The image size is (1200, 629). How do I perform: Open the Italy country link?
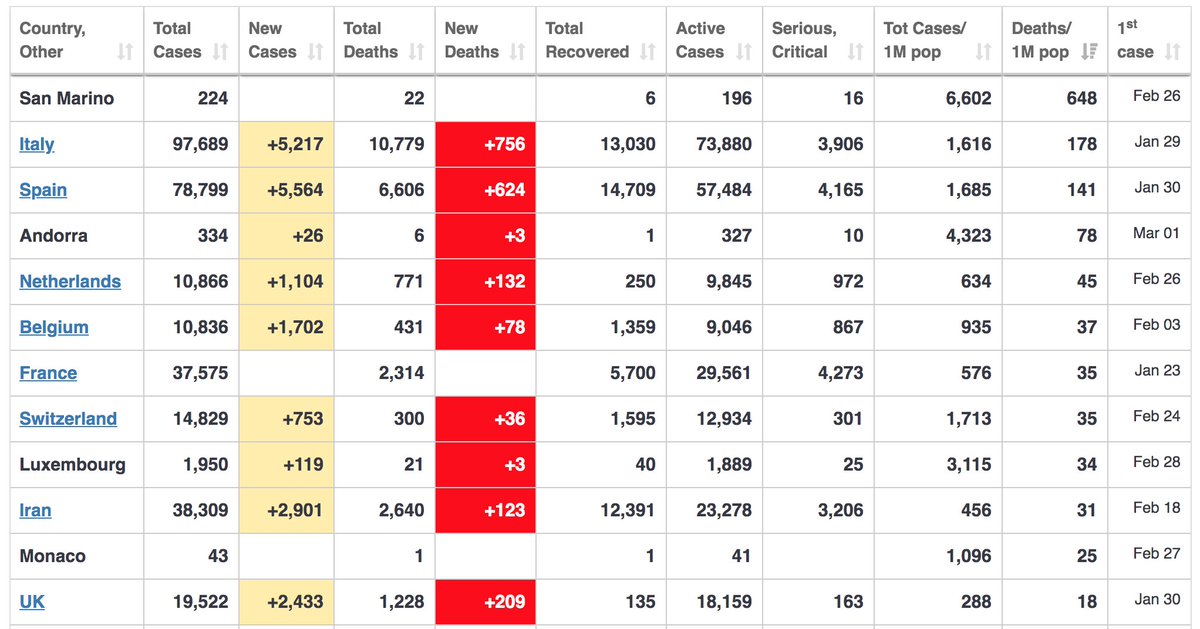37,144
